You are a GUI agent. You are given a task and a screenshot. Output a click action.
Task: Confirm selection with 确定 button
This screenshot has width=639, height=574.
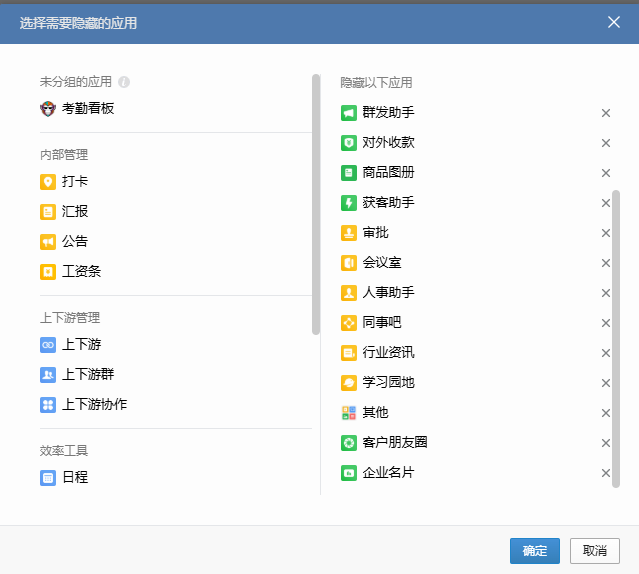(534, 551)
